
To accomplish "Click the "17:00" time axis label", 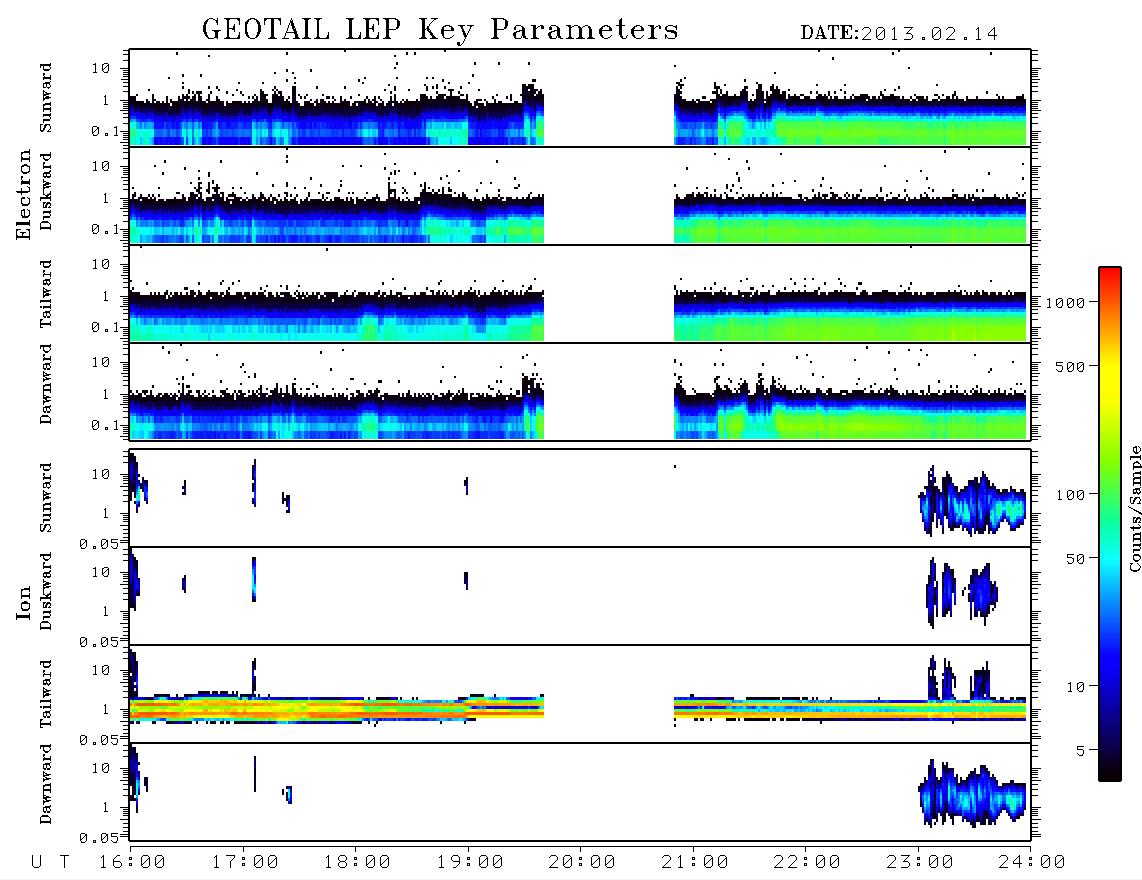I will [x=245, y=863].
